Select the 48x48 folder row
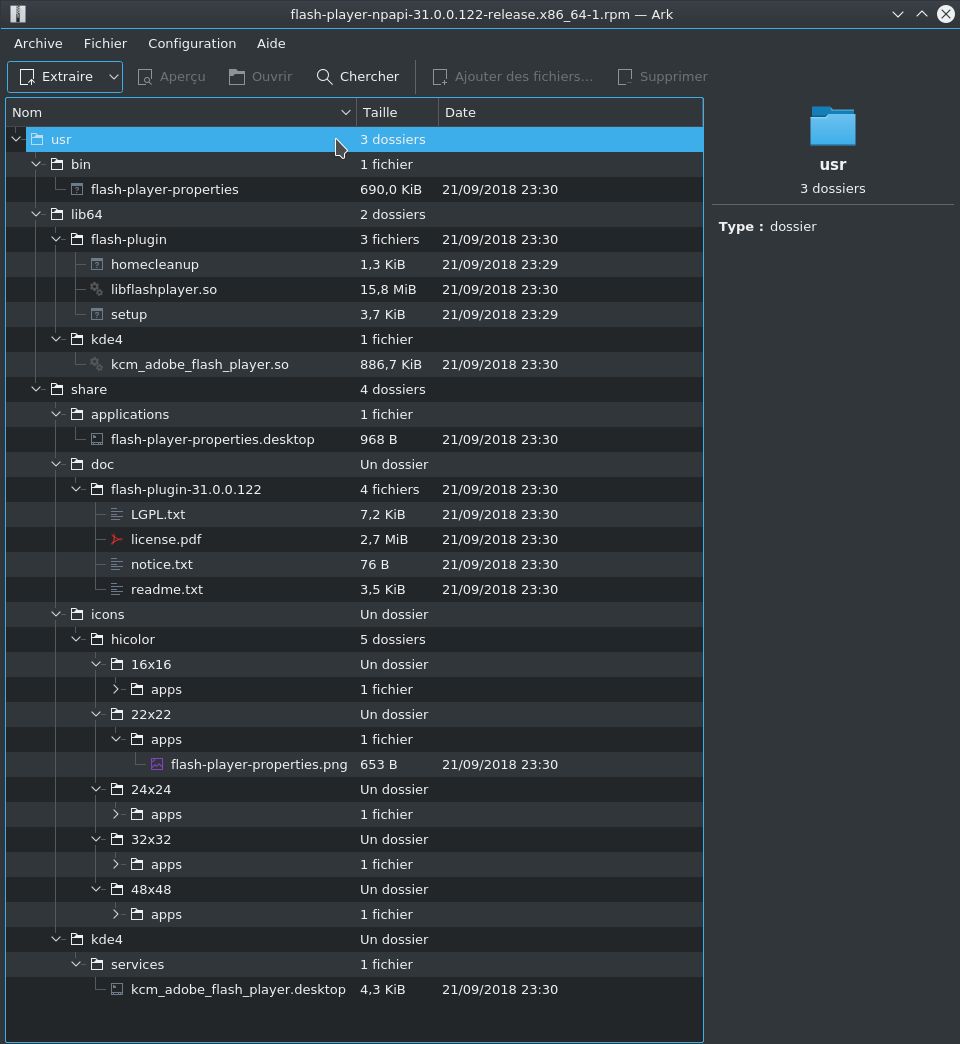Screen dimensions: 960x1044 coord(354,890)
